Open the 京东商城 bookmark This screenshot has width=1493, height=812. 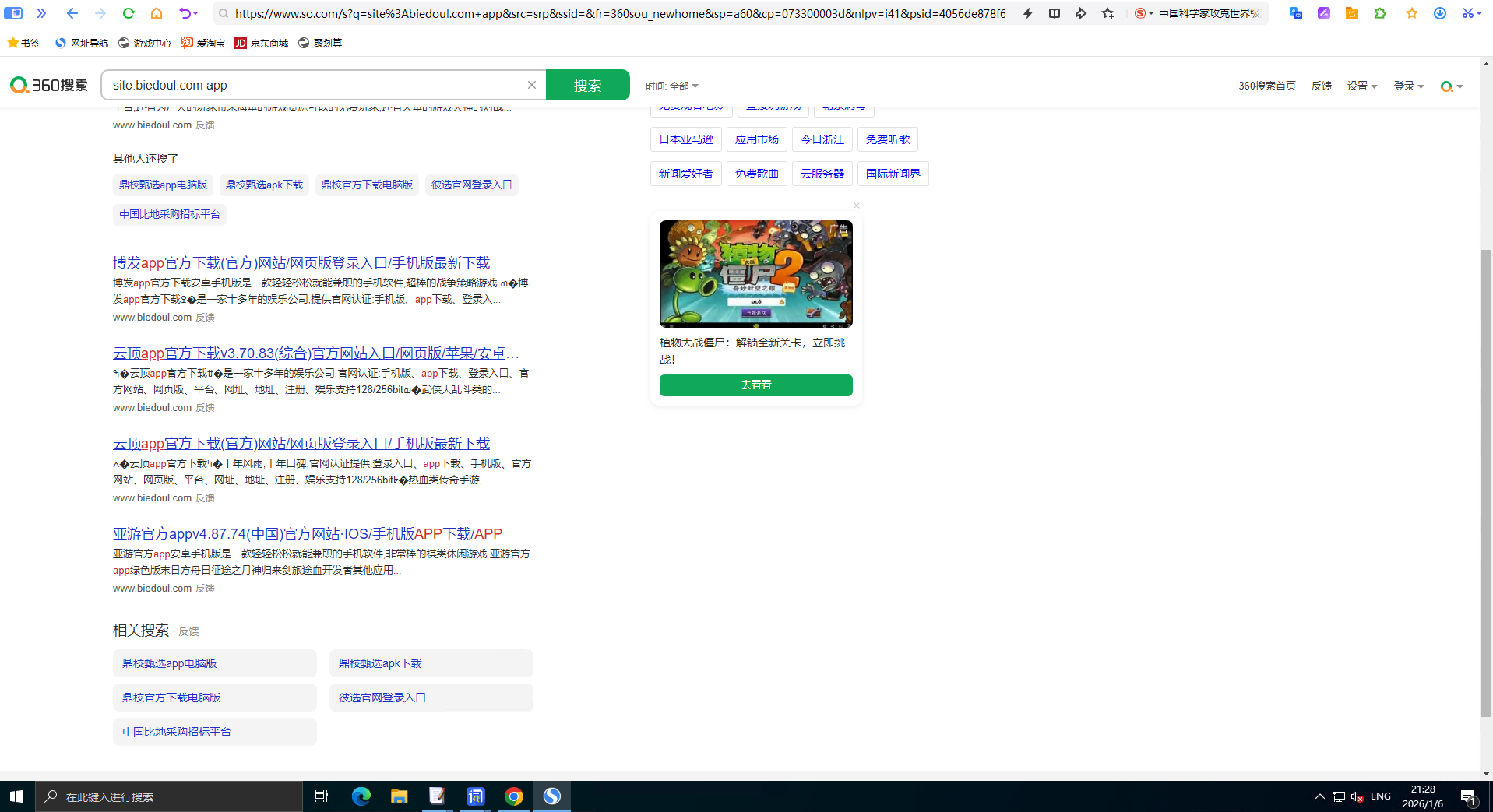point(262,43)
